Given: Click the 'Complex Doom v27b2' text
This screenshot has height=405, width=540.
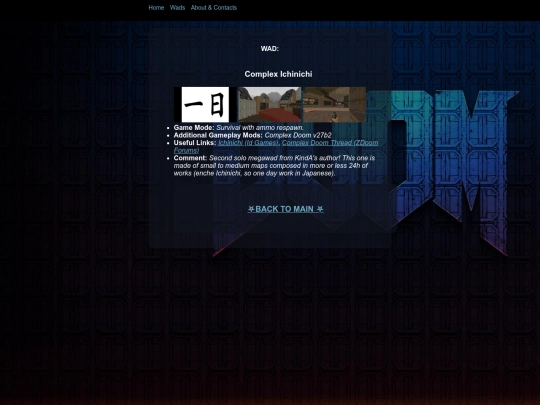Looking at the screenshot, I should click(x=298, y=135).
